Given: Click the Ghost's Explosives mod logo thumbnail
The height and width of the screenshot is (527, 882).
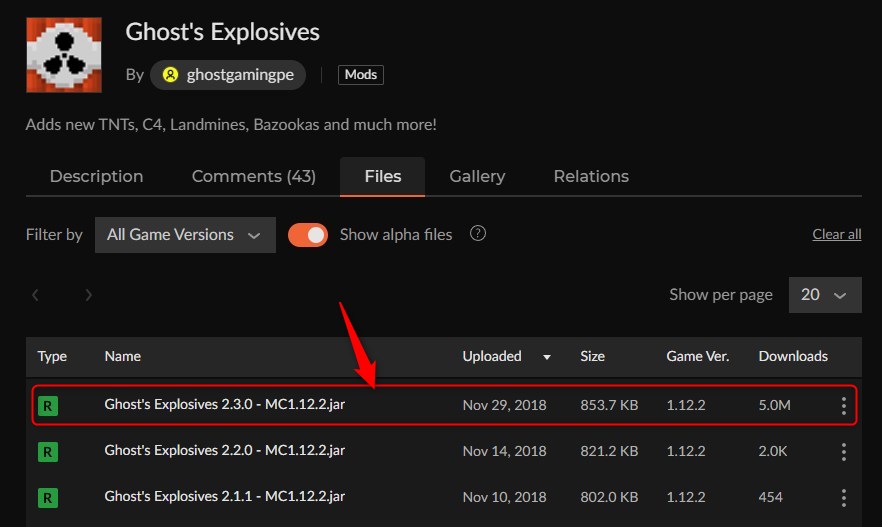Looking at the screenshot, I should pos(64,55).
